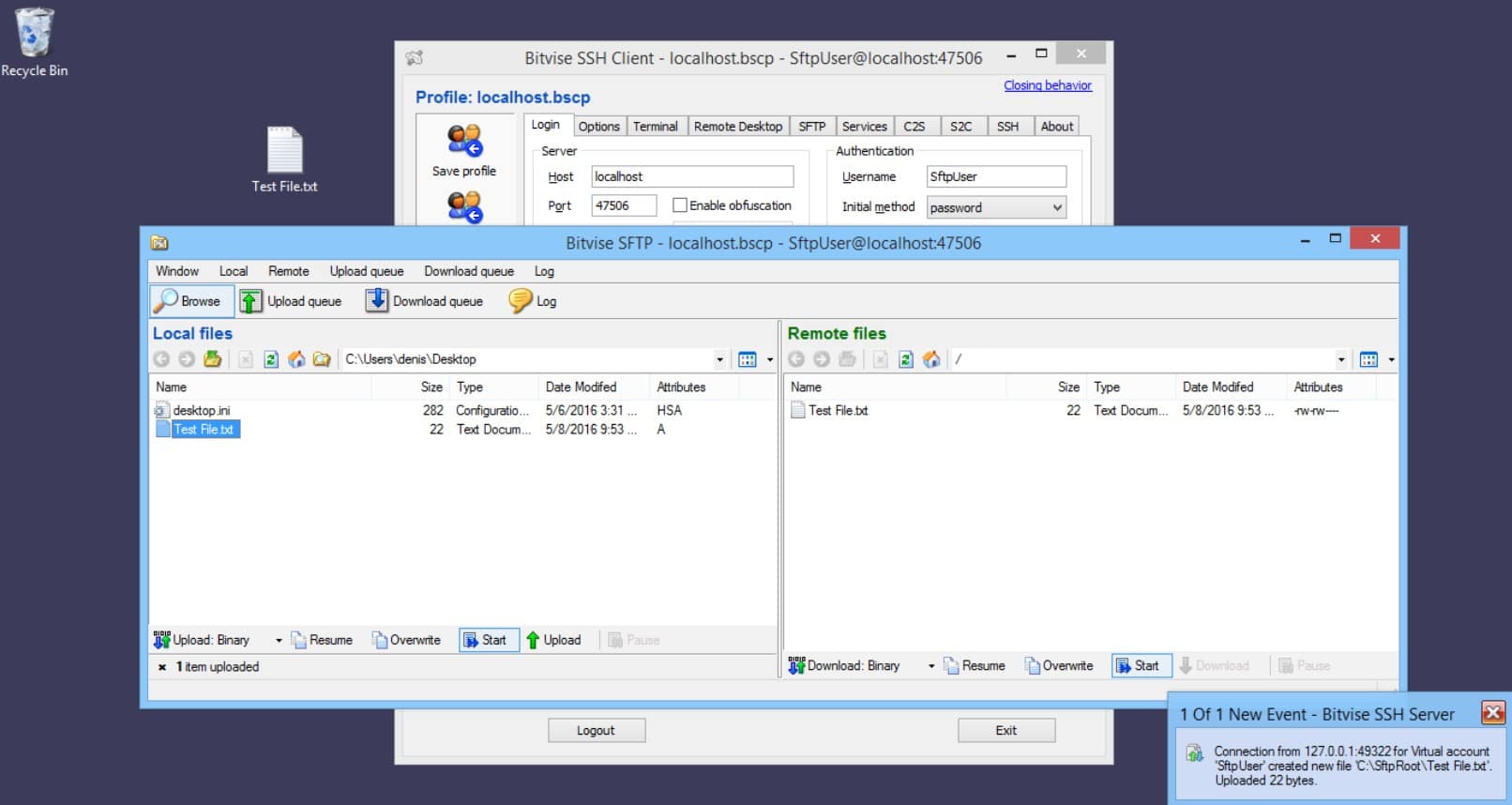The width and height of the screenshot is (1512, 805).
Task: Open Download: Binary mode dropdown
Action: 931,665
